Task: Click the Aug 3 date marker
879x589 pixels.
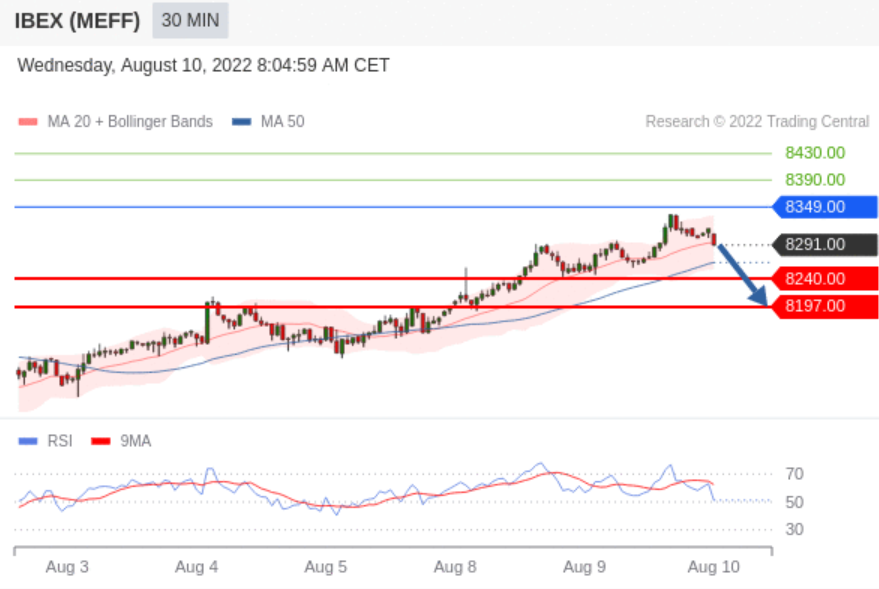Action: point(67,567)
